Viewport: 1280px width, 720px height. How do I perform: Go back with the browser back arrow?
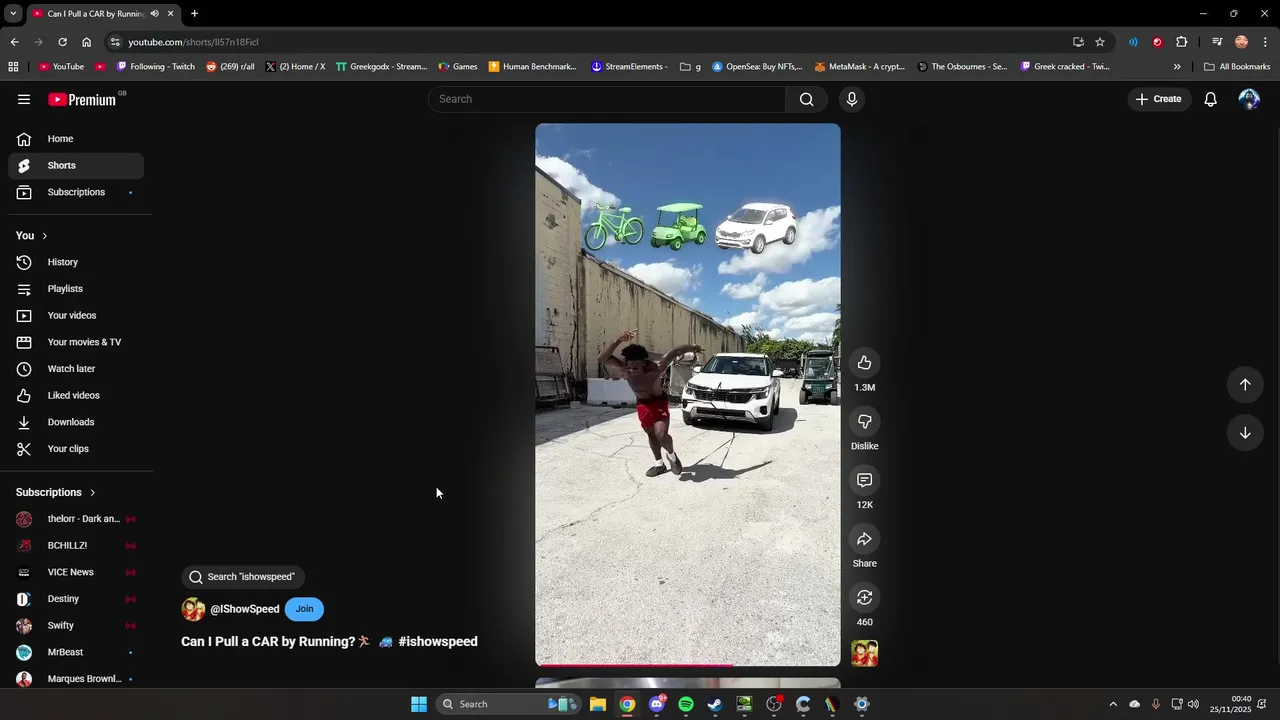pyautogui.click(x=14, y=42)
